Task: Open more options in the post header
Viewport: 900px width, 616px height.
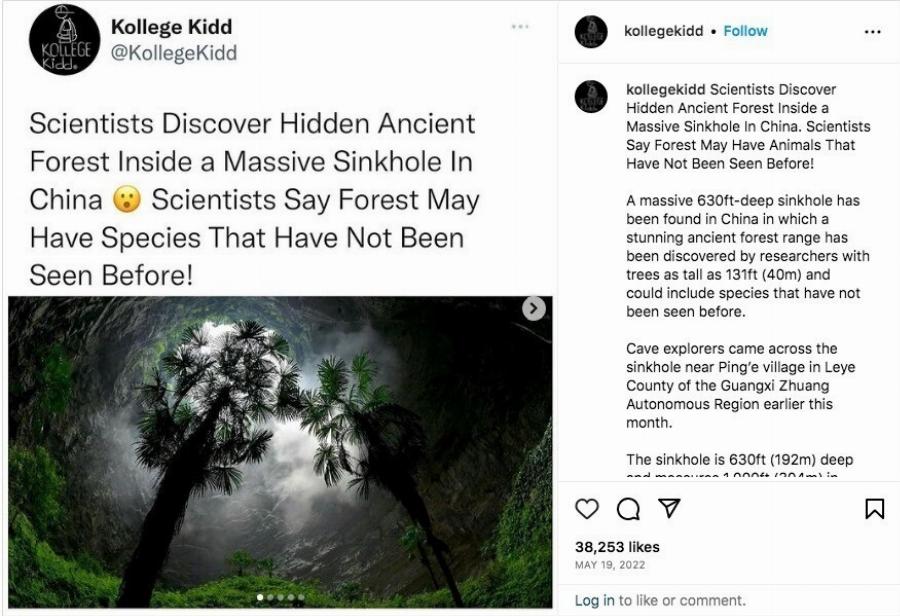Action: pos(872,31)
